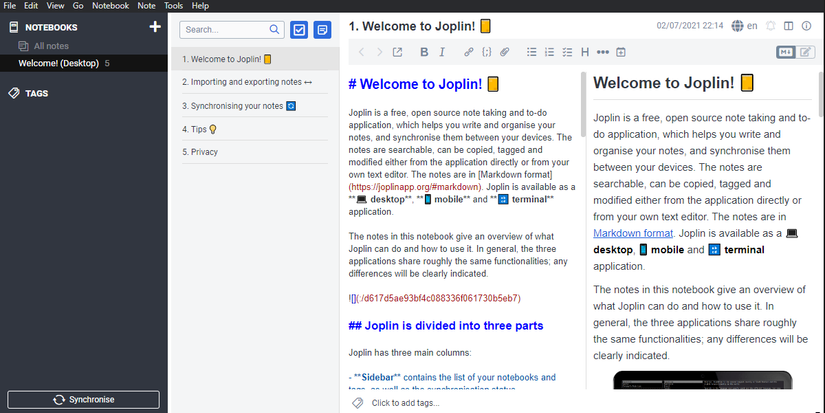Insert a checkbox list from the toolbar
This screenshot has width=825, height=413.
(x=567, y=52)
